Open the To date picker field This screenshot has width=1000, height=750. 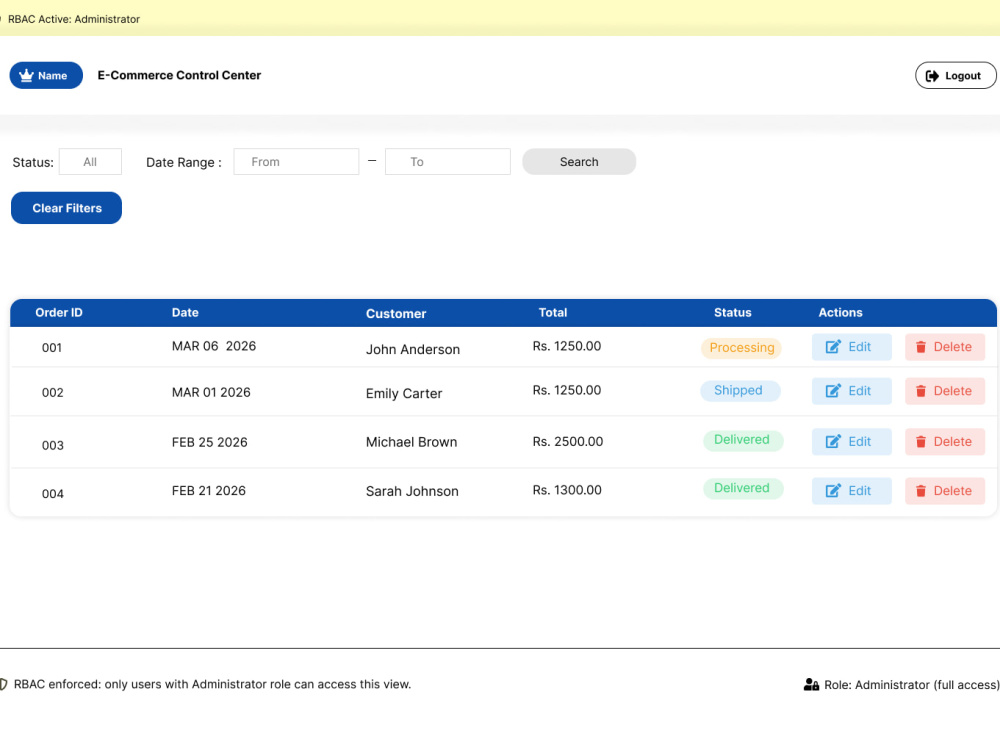tap(448, 162)
